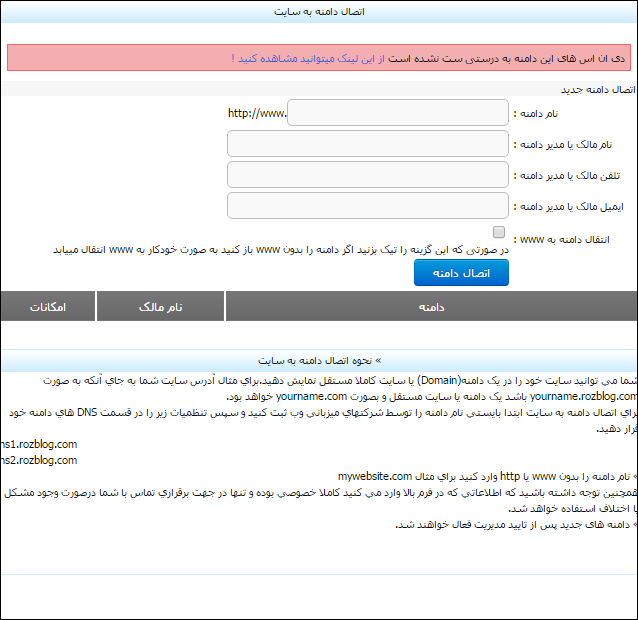This screenshot has width=638, height=620.
Task: Click the 'ایمیل مالک یا مدیر دامنه' label
Action: coord(568,207)
